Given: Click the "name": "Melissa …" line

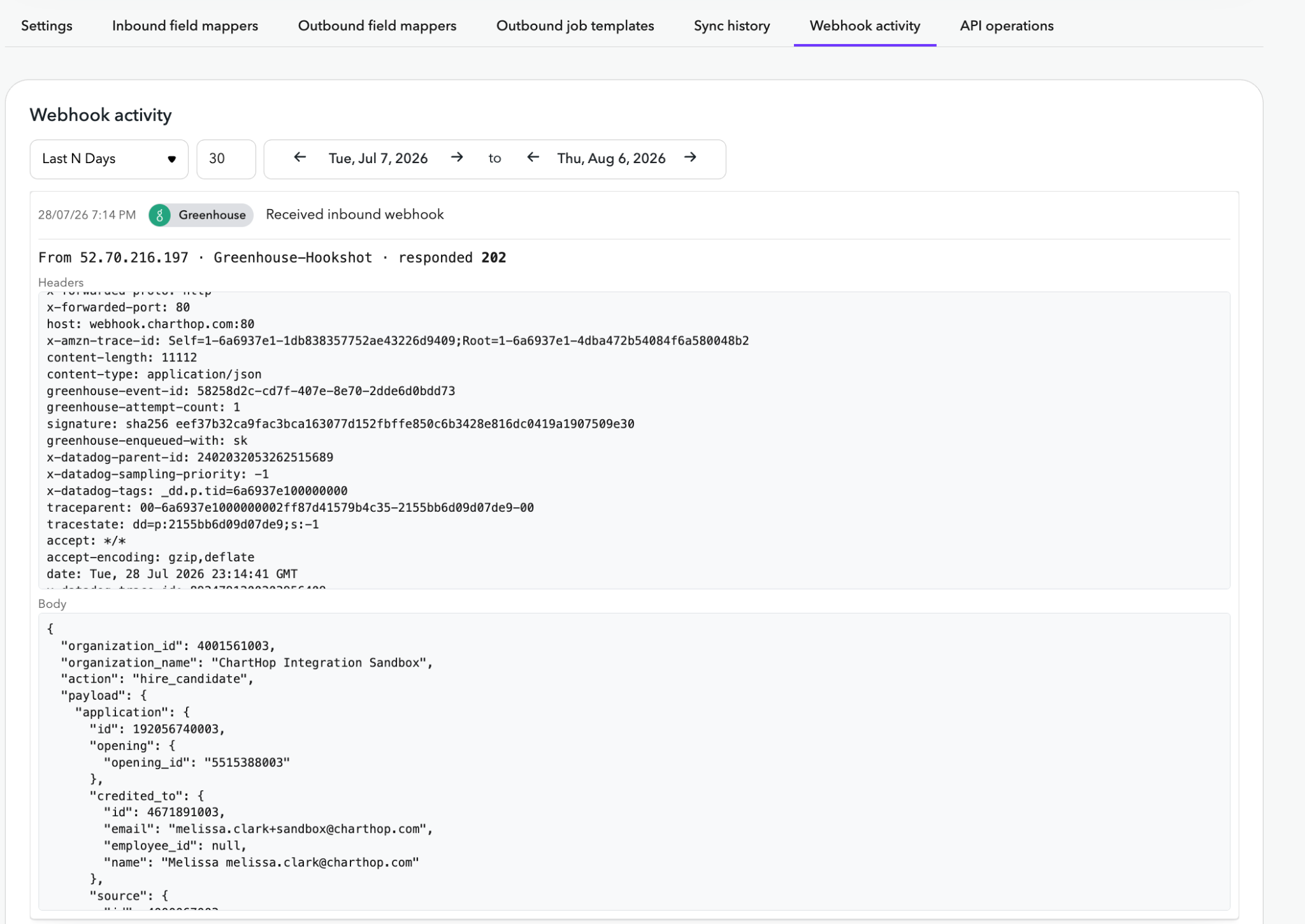Looking at the screenshot, I should [x=261, y=862].
